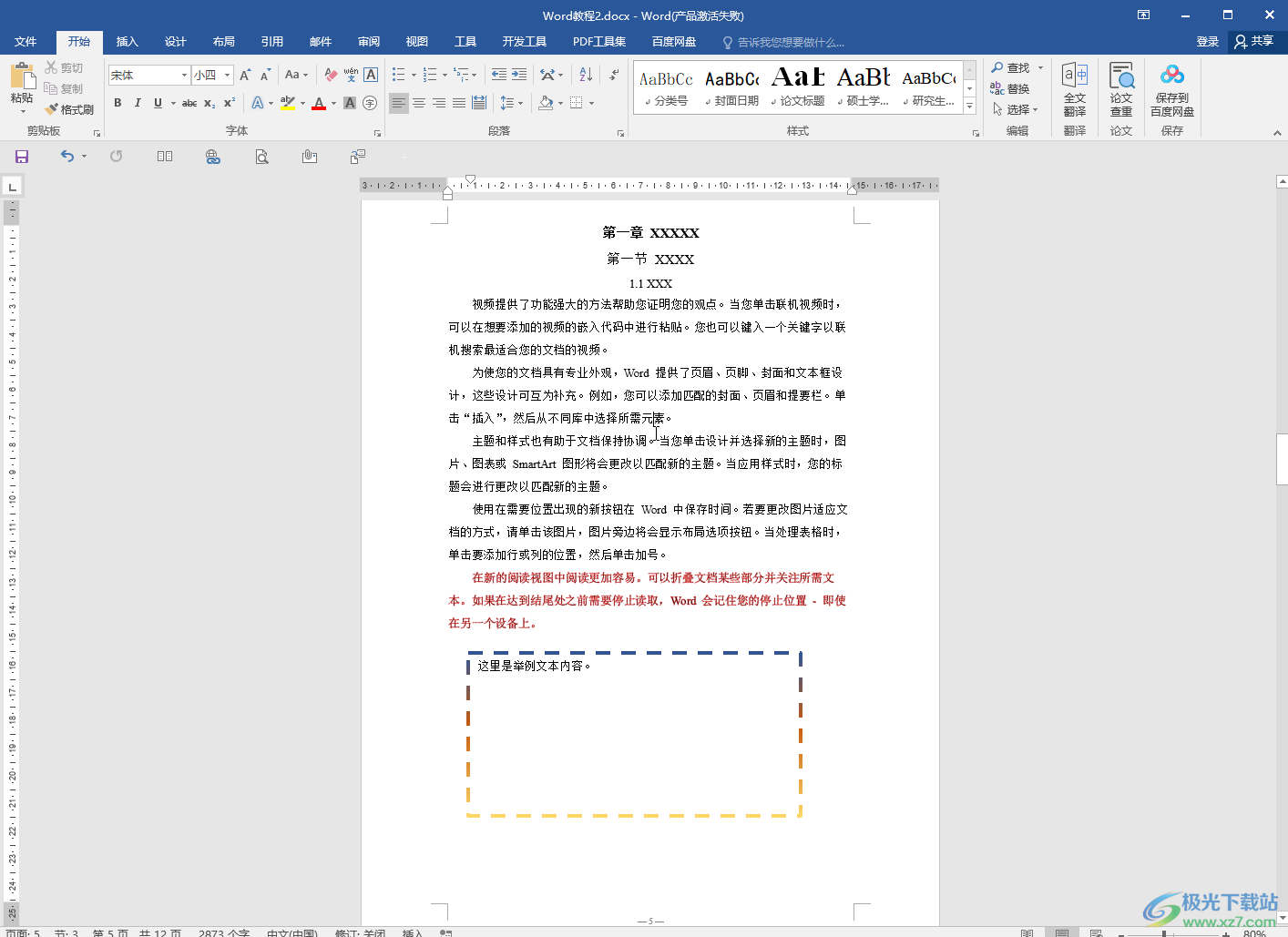Image resolution: width=1288 pixels, height=937 pixels.
Task: Click the Share (共享) button
Action: [x=1254, y=42]
